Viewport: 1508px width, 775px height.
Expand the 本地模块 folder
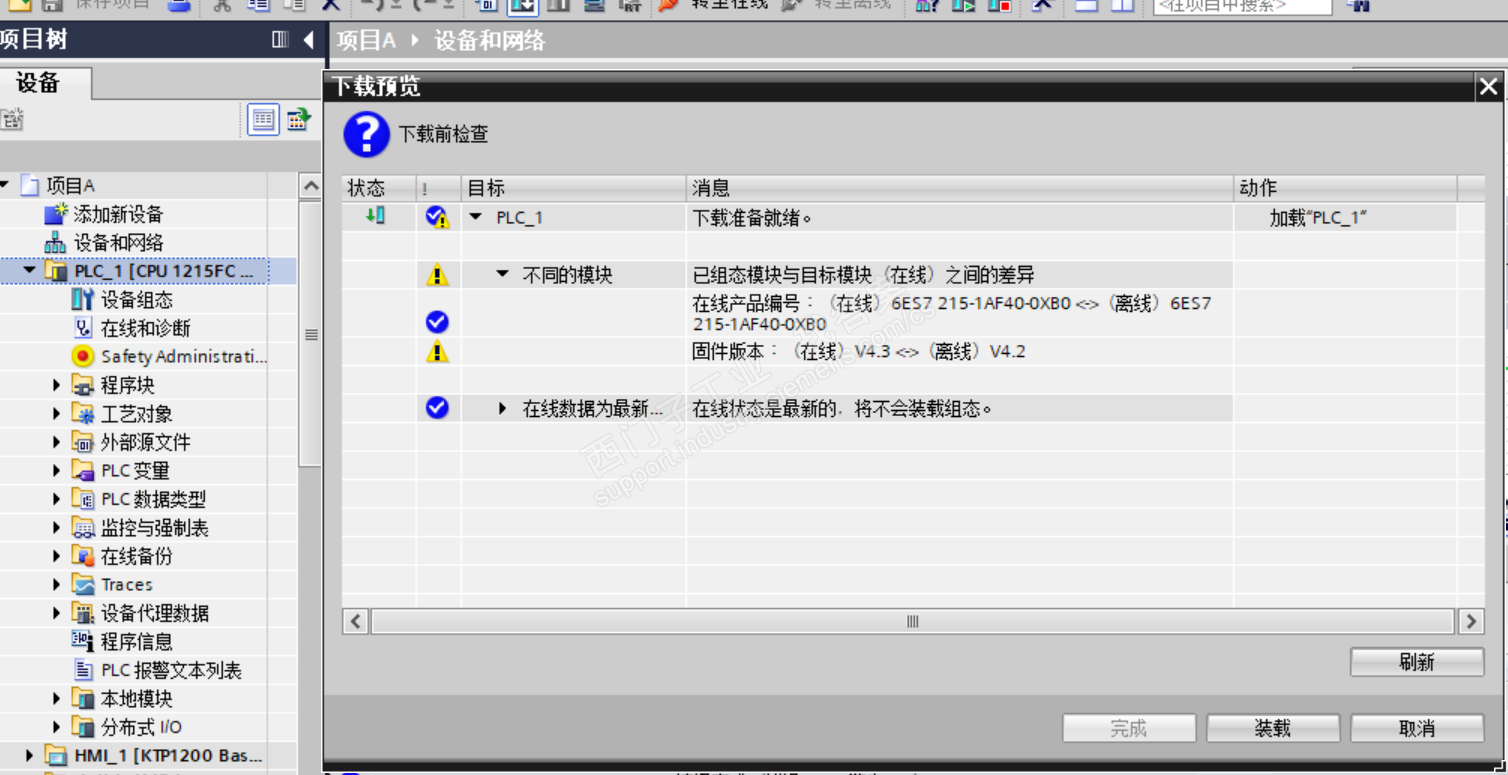pyautogui.click(x=56, y=699)
